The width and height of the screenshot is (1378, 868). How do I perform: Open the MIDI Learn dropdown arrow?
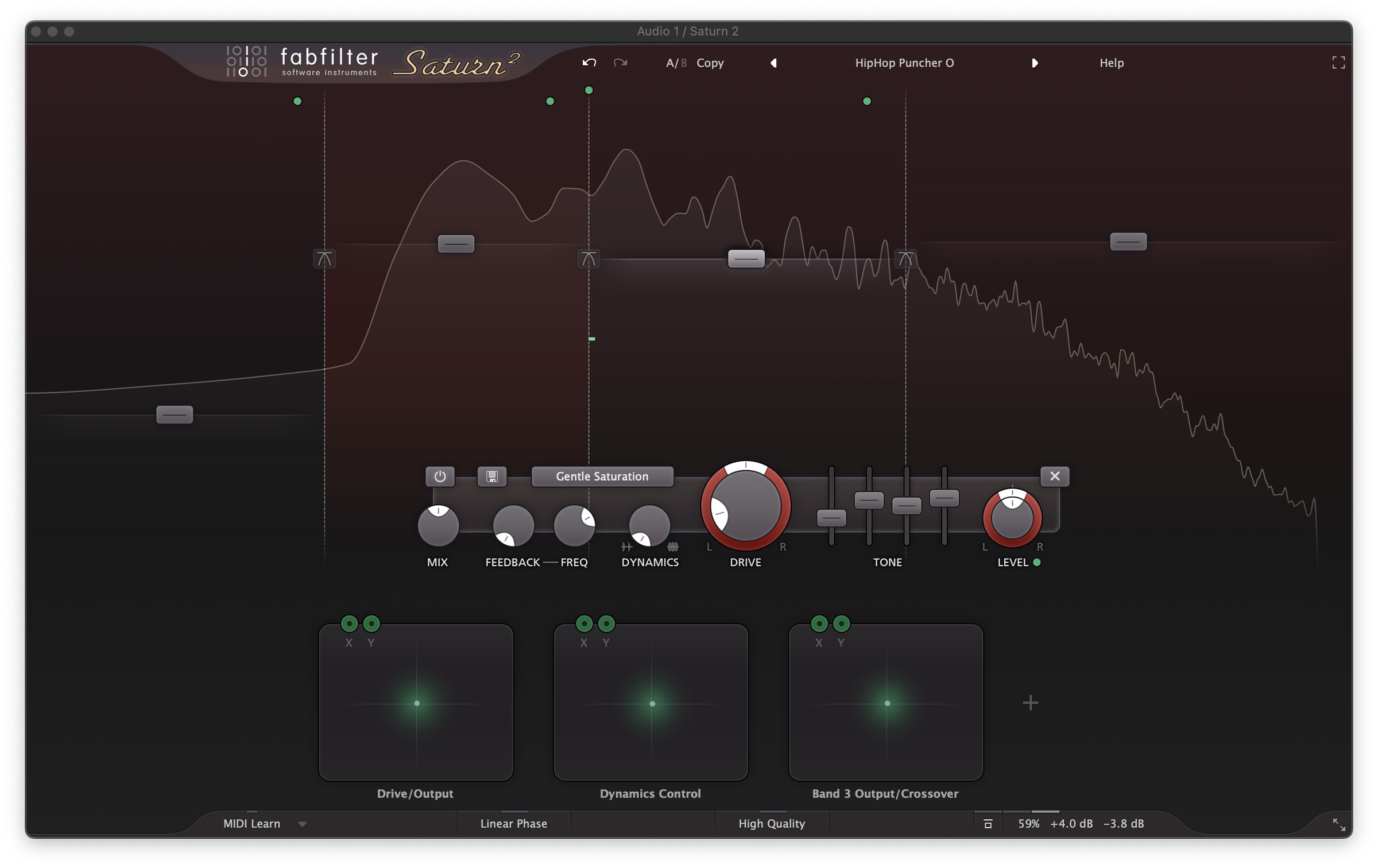point(303,824)
